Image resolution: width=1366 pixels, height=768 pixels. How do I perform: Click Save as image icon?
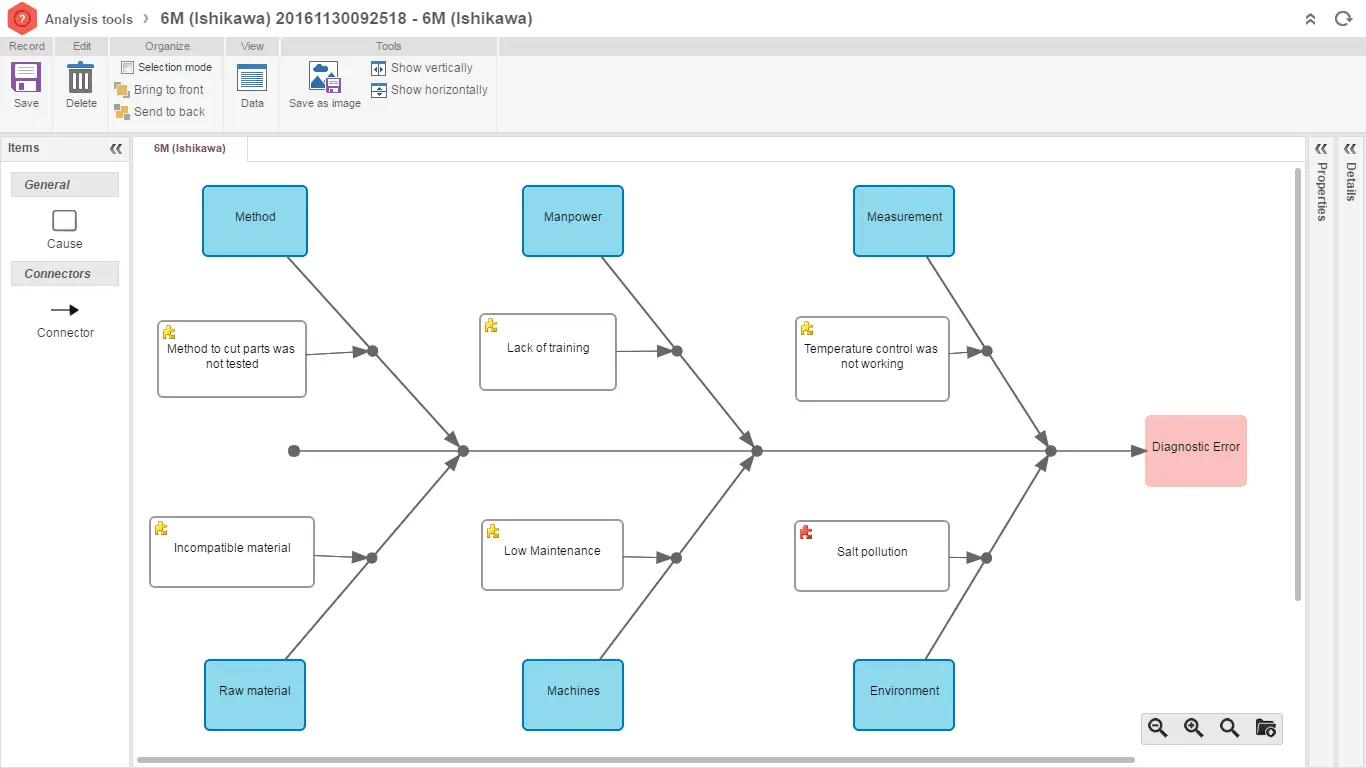pyautogui.click(x=325, y=77)
